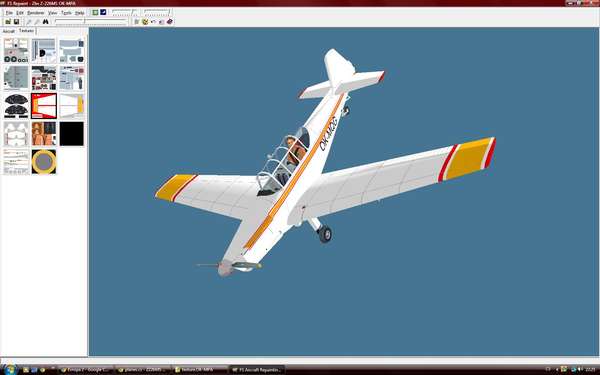Open the Tools menu

(66, 13)
